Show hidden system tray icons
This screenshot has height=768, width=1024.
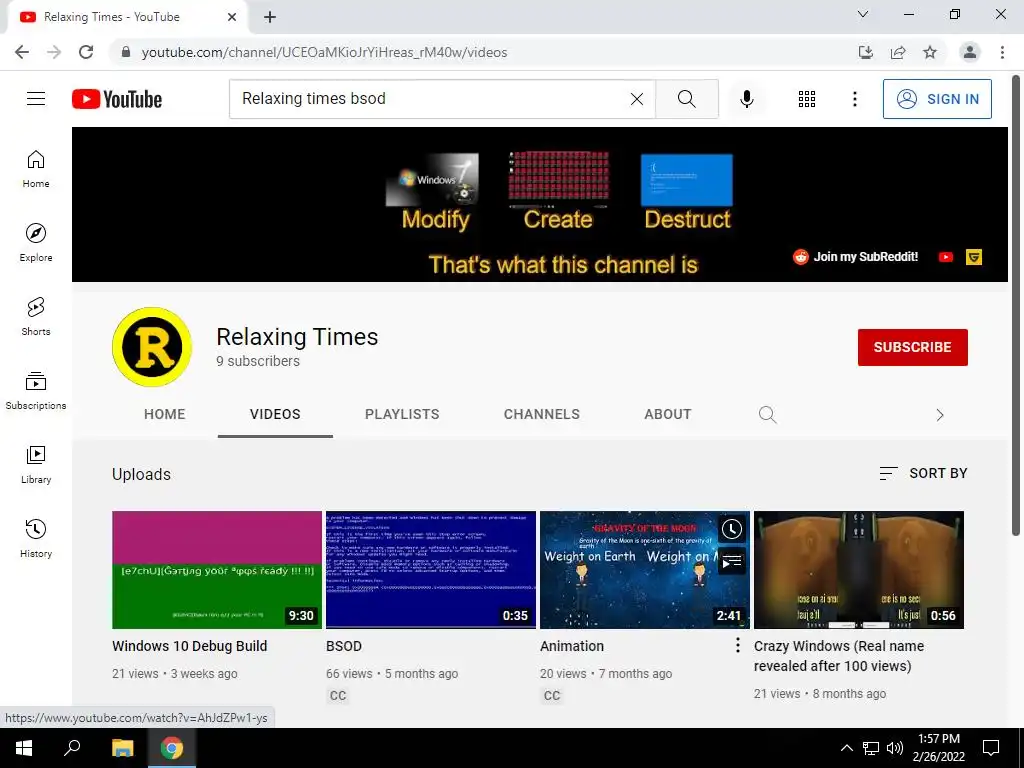pyautogui.click(x=846, y=748)
